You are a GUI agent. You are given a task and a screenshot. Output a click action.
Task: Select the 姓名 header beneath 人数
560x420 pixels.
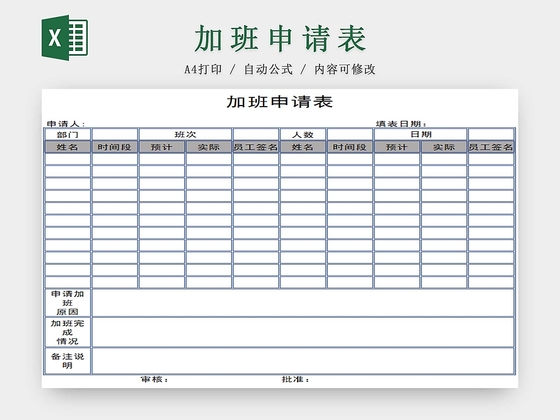pyautogui.click(x=303, y=147)
